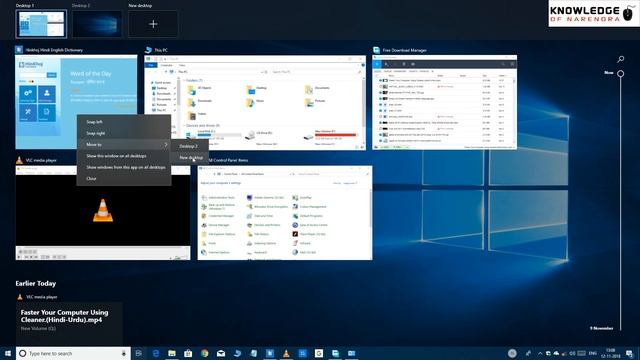Image resolution: width=640 pixels, height=360 pixels.
Task: Select the All Control Panel Items window
Action: click(285, 212)
